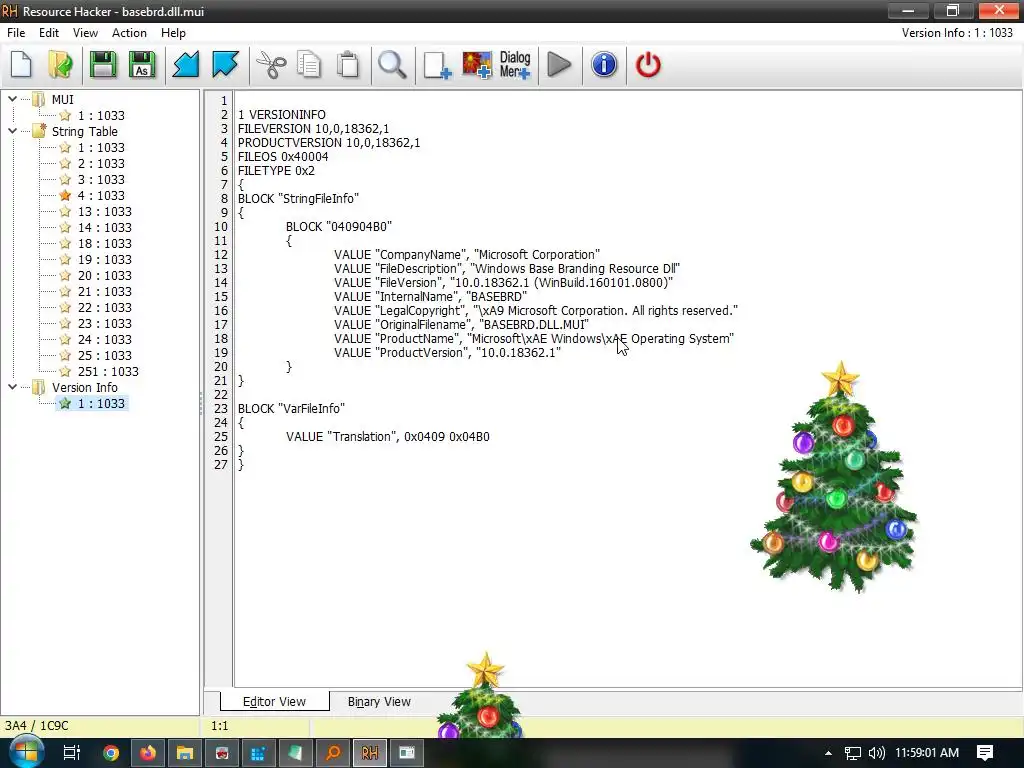Select String Table item 21 : 1033
This screenshot has width=1024, height=768.
tap(104, 291)
